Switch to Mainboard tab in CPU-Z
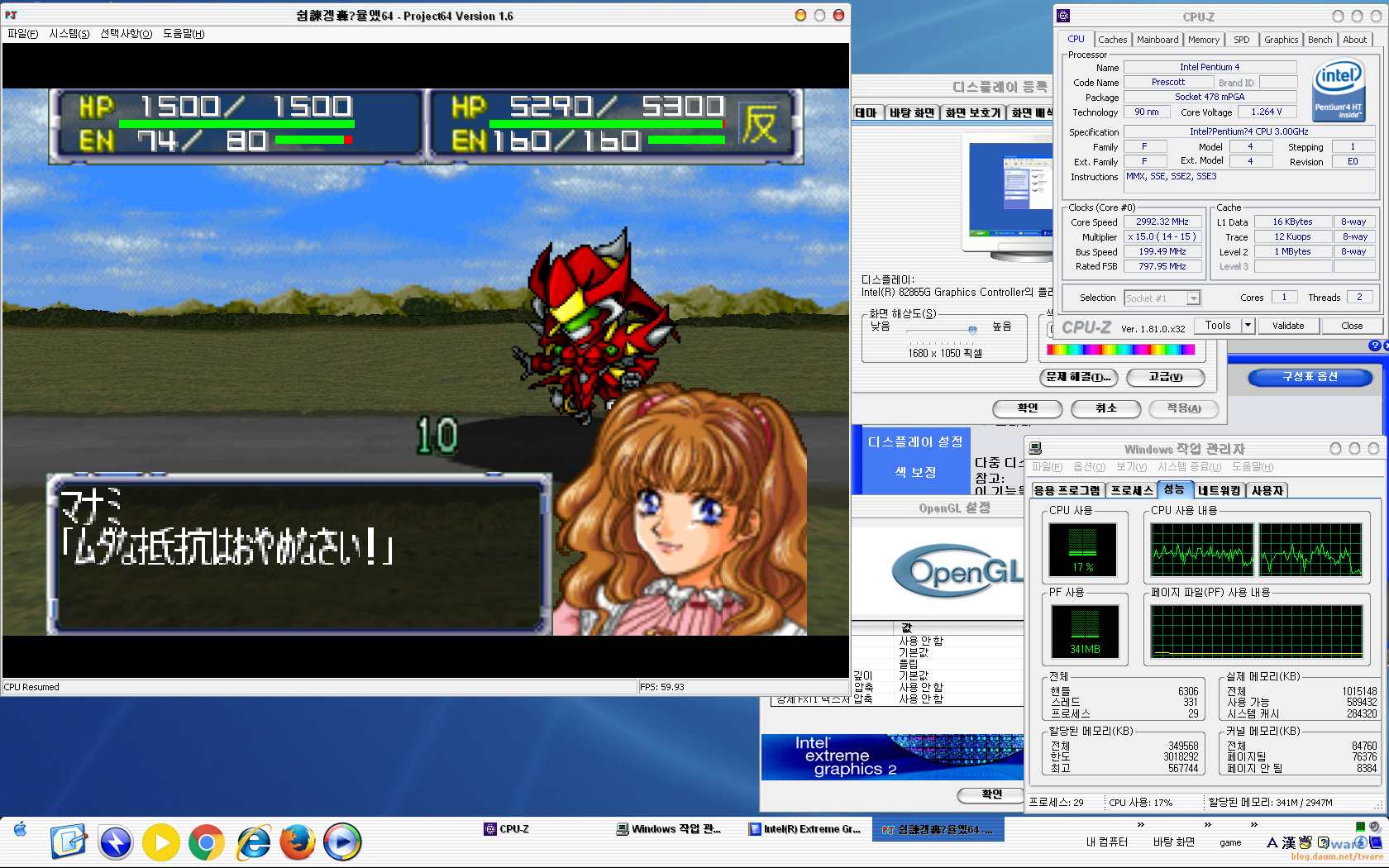Image resolution: width=1389 pixels, height=868 pixels. coord(1157,40)
